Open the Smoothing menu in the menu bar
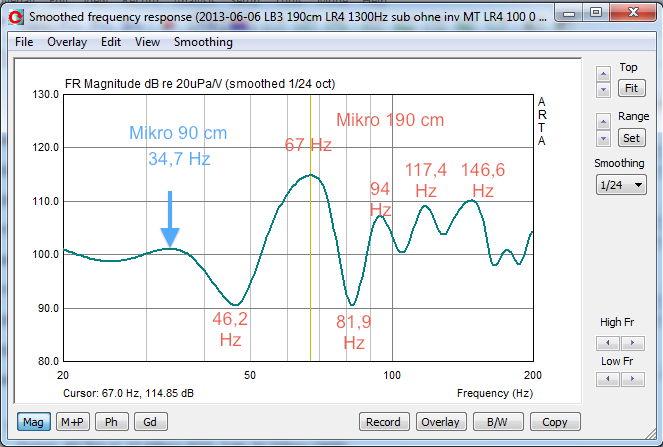663x447 pixels. (203, 42)
